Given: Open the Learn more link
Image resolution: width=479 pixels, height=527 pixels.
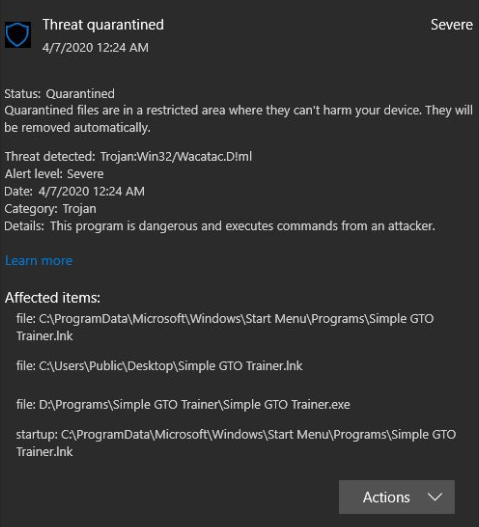Looking at the screenshot, I should click(x=39, y=260).
